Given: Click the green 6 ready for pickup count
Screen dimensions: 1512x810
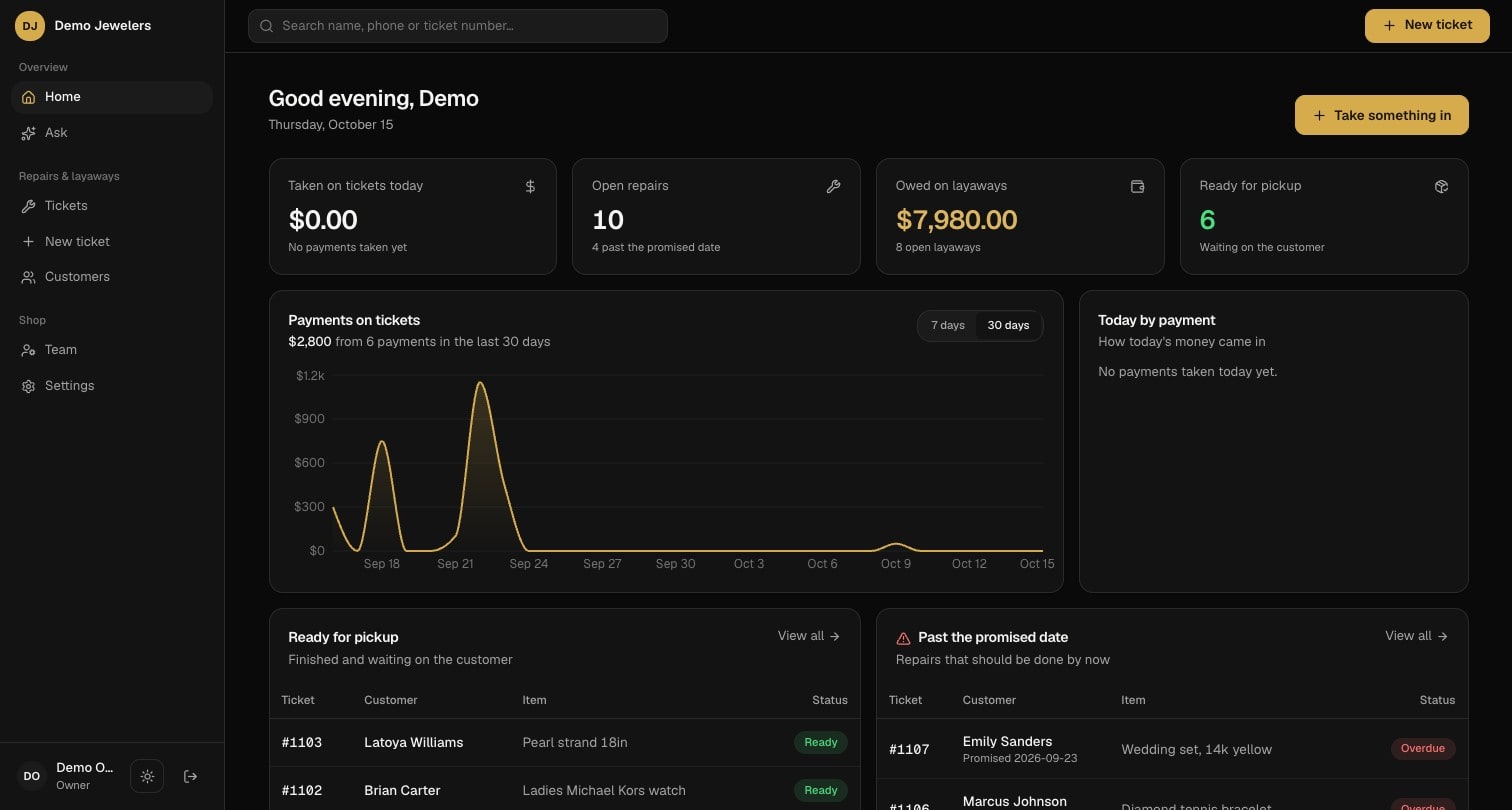Looking at the screenshot, I should (x=1208, y=220).
